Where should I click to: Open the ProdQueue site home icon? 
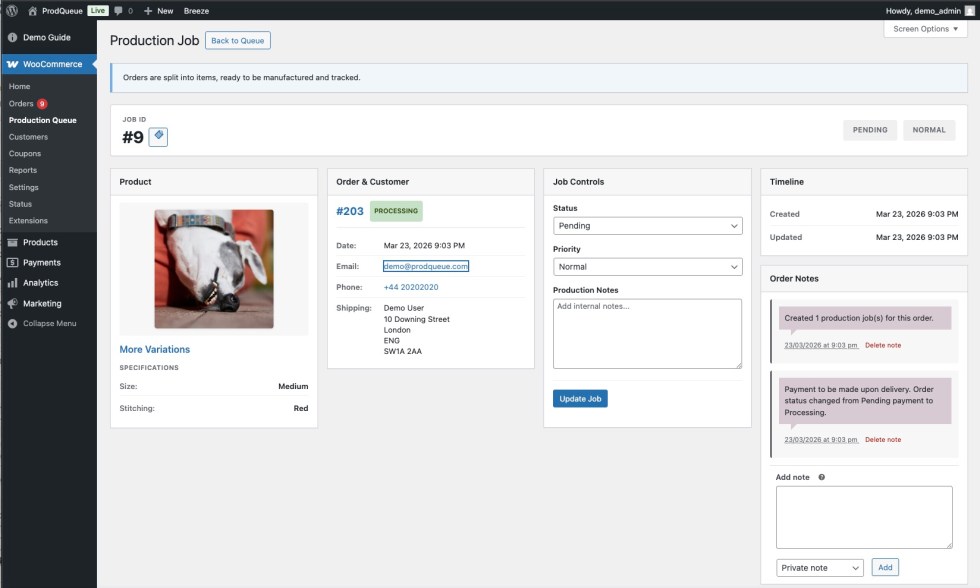[x=32, y=10]
